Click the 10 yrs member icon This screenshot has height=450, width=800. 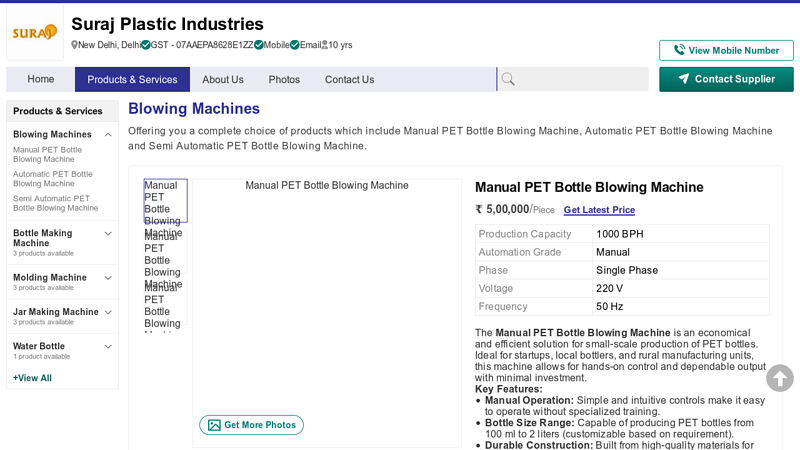(324, 45)
